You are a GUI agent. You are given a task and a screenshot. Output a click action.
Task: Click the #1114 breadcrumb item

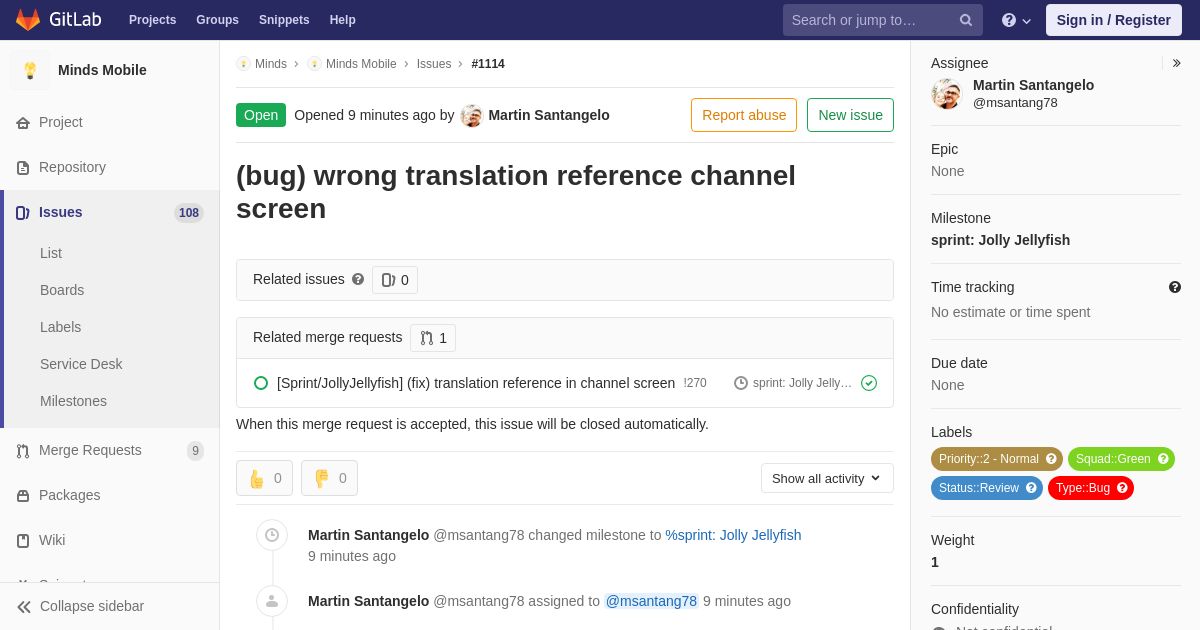pos(488,64)
